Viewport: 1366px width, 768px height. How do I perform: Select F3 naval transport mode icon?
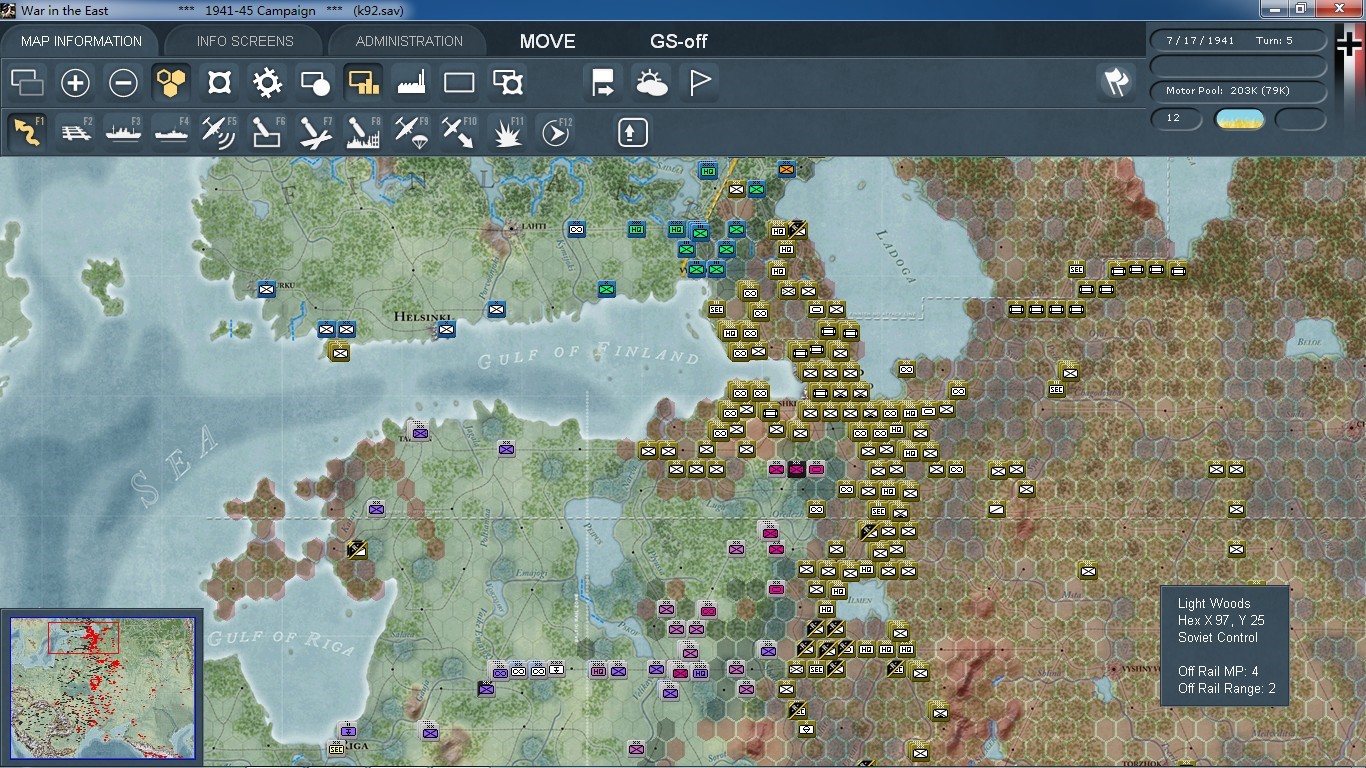tap(124, 132)
